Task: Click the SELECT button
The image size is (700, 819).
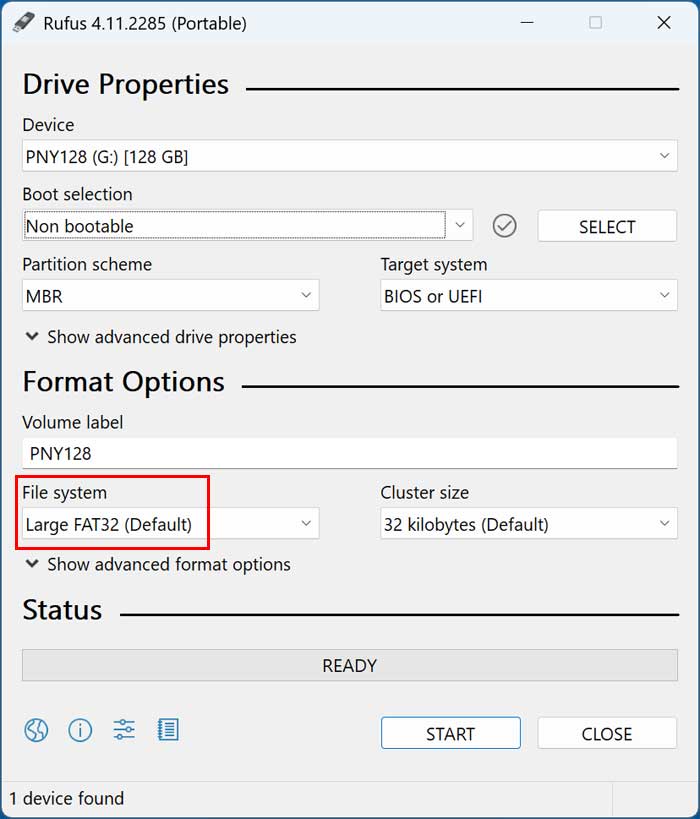Action: pyautogui.click(x=607, y=226)
